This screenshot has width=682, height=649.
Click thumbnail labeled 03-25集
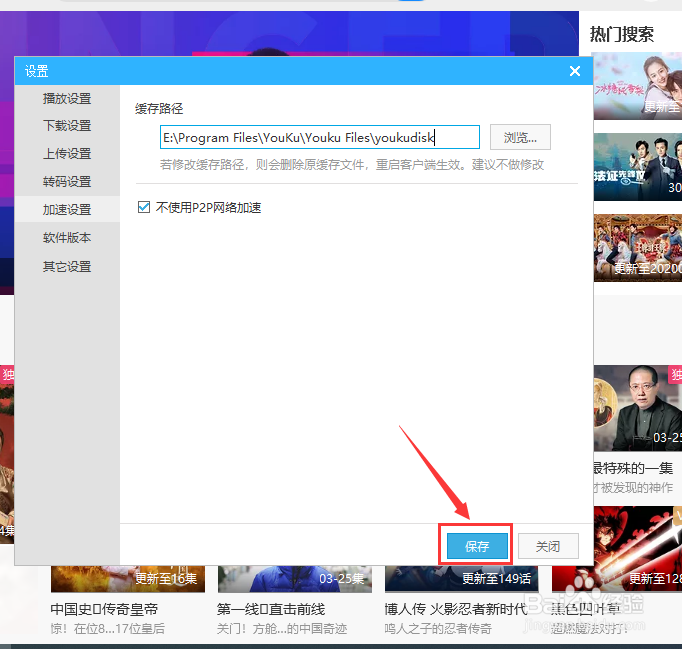295,579
